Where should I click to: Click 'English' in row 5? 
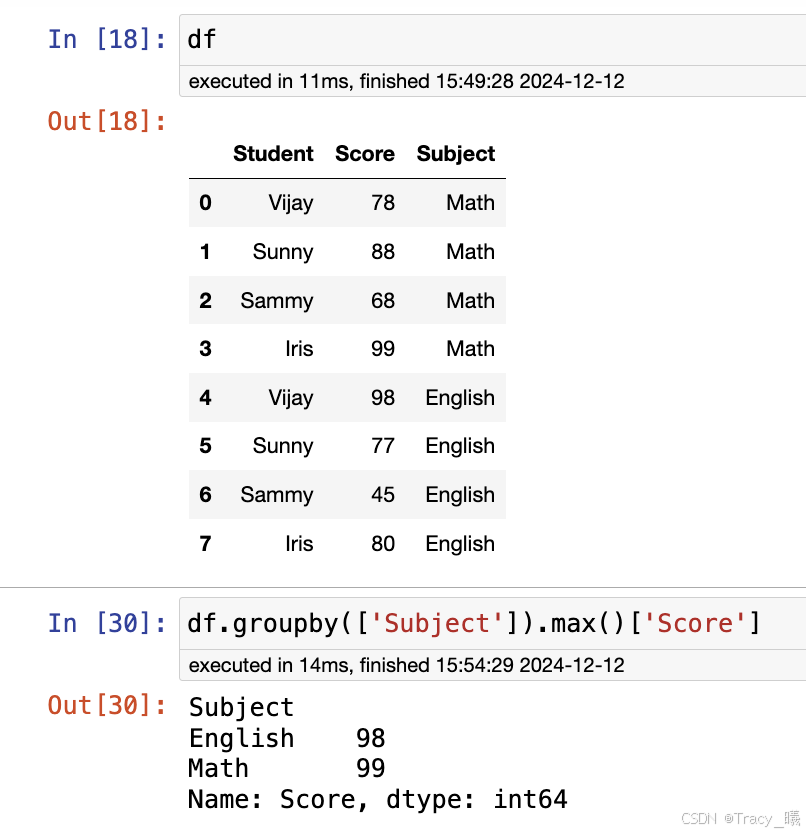460,446
